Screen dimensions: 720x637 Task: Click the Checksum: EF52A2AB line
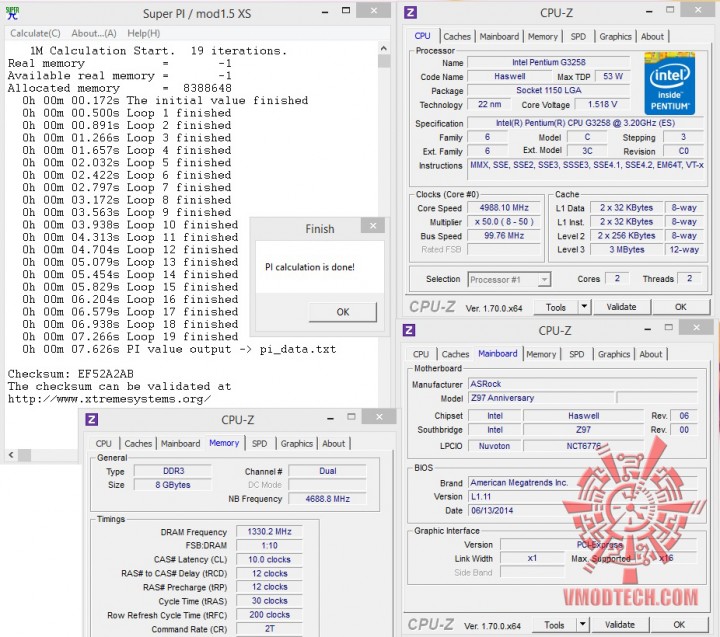click(x=70, y=374)
